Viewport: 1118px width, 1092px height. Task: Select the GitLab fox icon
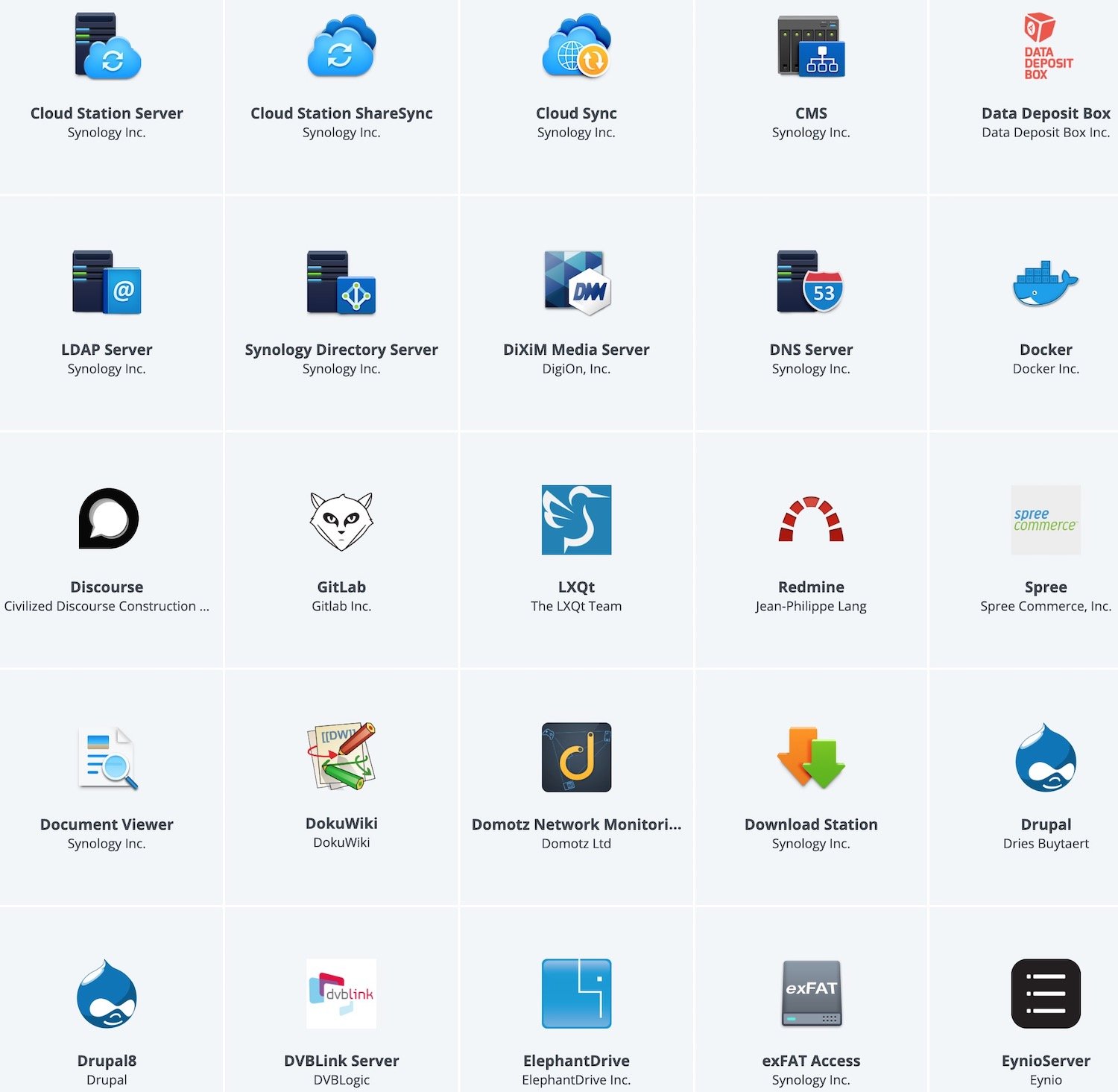point(341,520)
